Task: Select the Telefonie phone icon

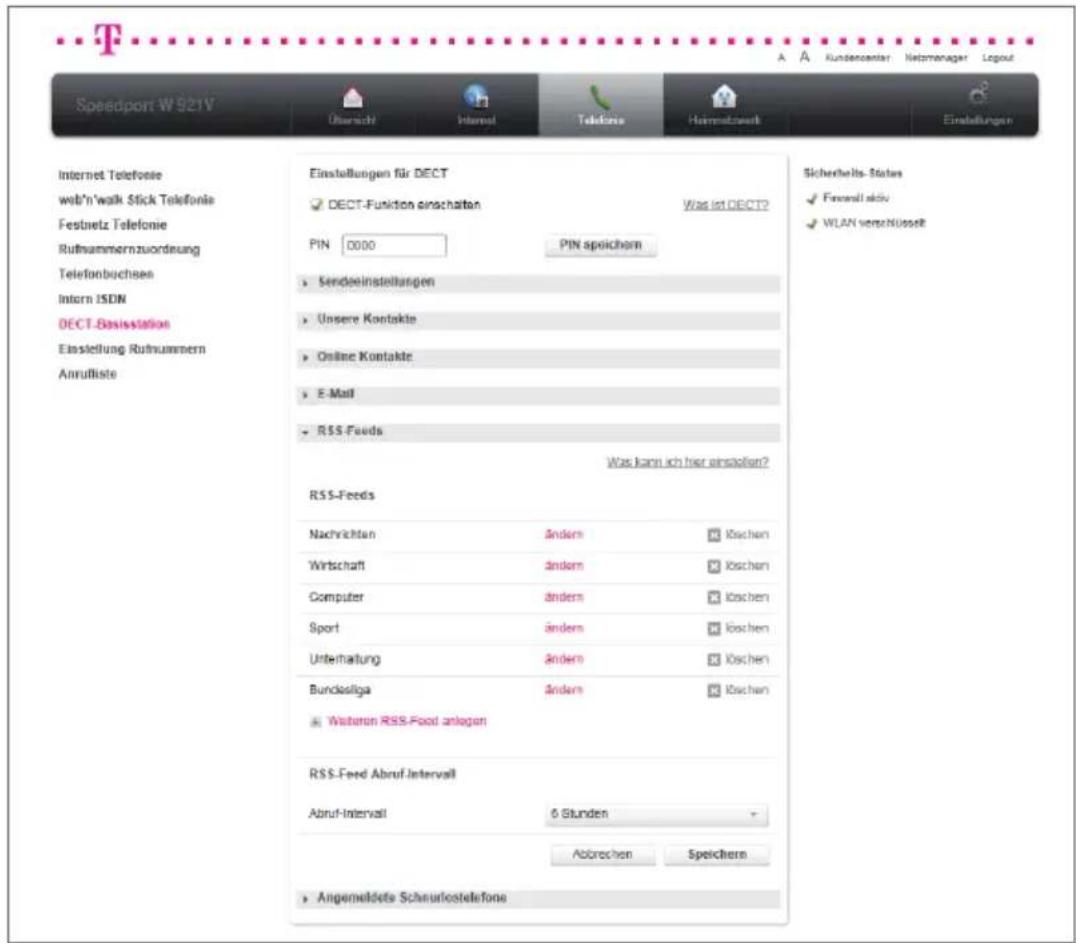Action: (600, 97)
